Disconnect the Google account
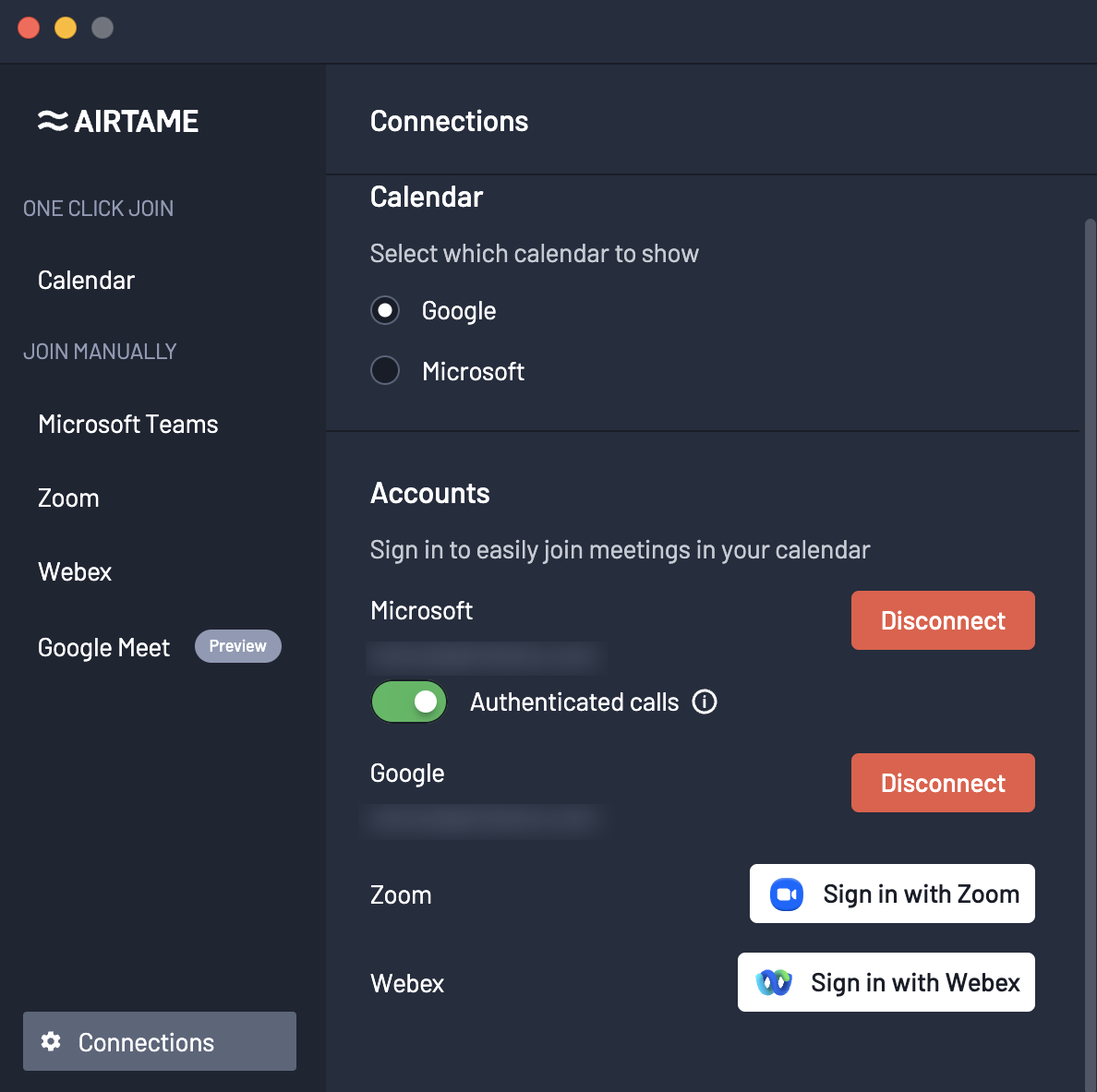 coord(942,783)
